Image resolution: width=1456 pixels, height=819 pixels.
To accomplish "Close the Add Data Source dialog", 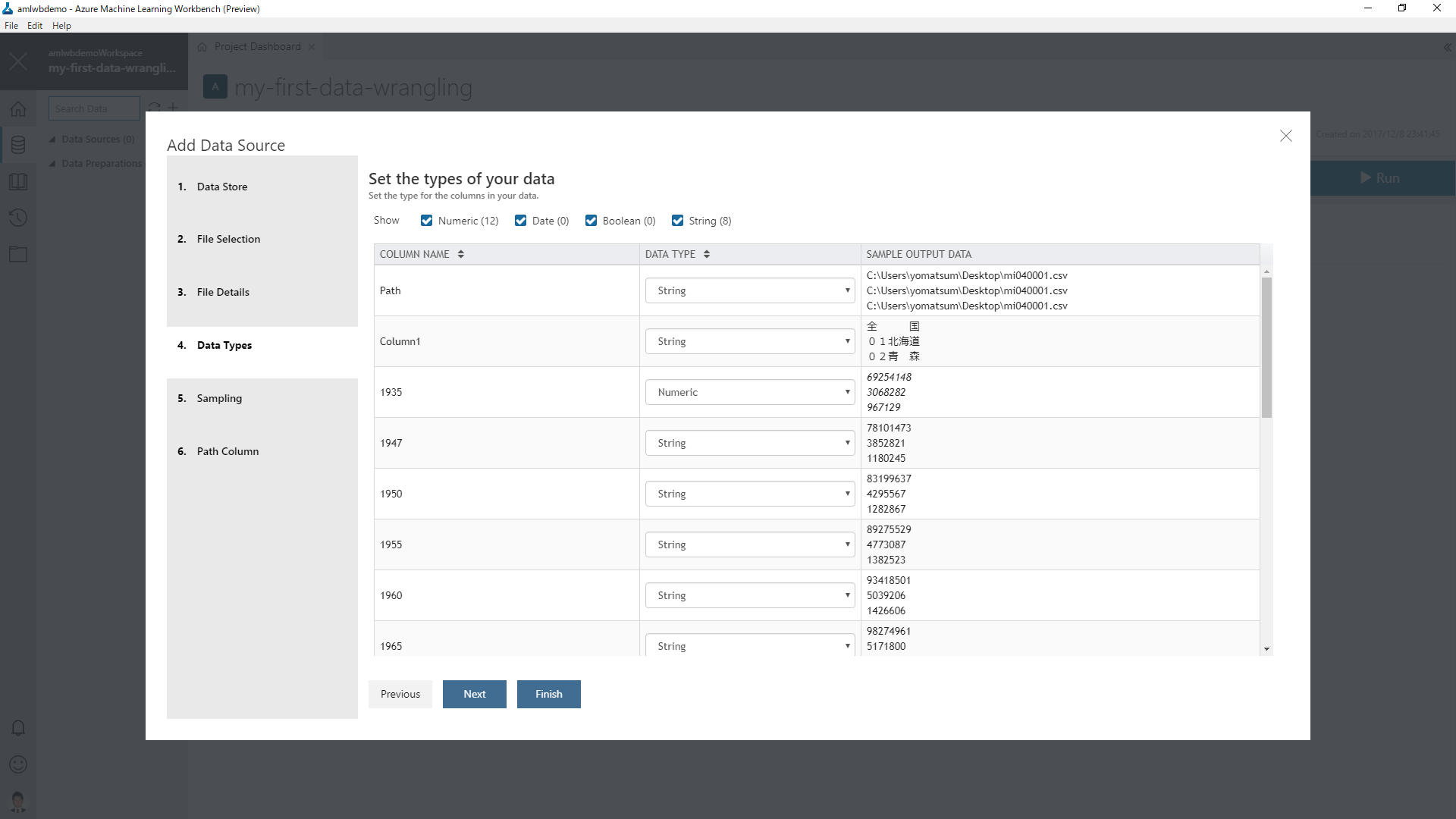I will pos(1285,136).
